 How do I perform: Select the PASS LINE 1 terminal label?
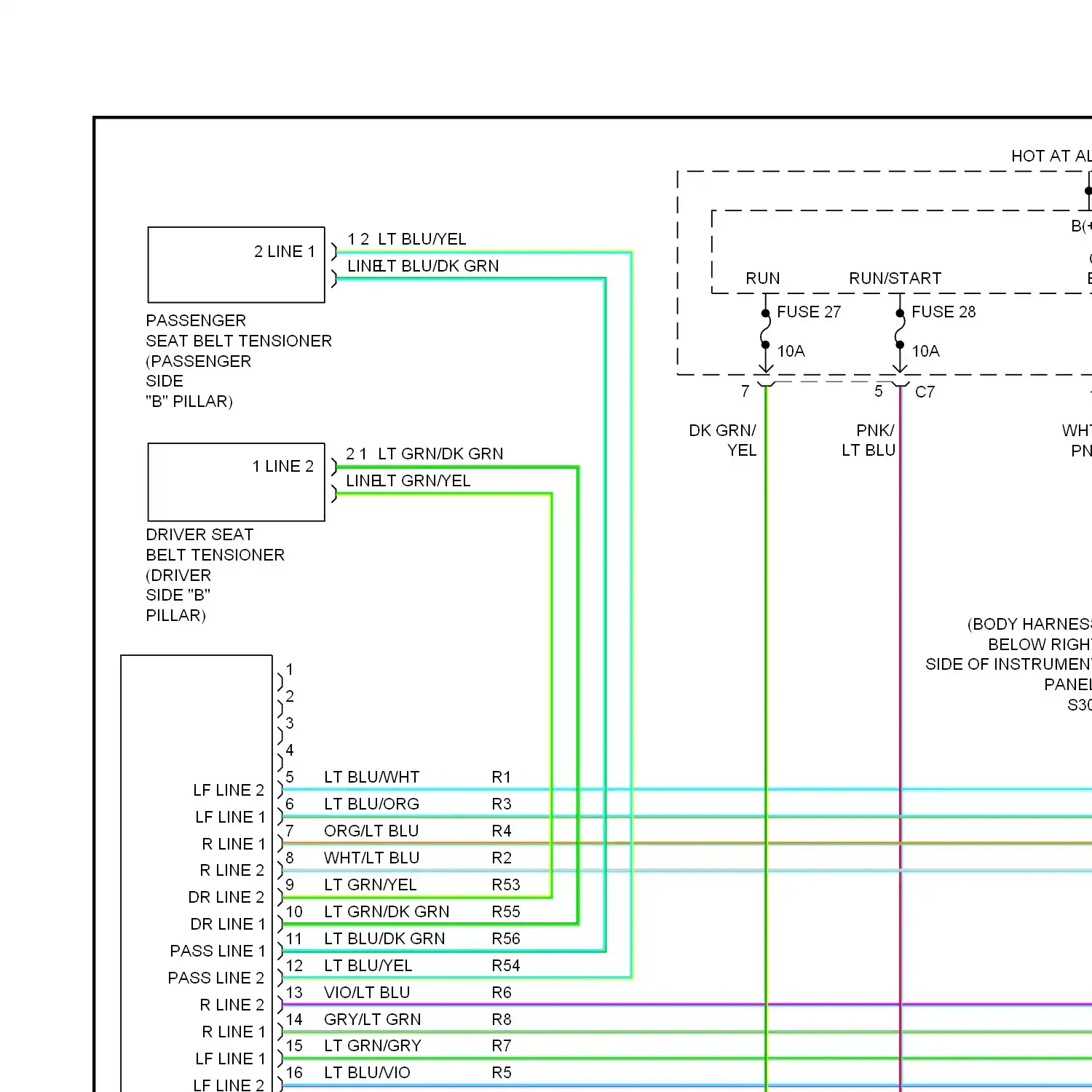pos(218,951)
